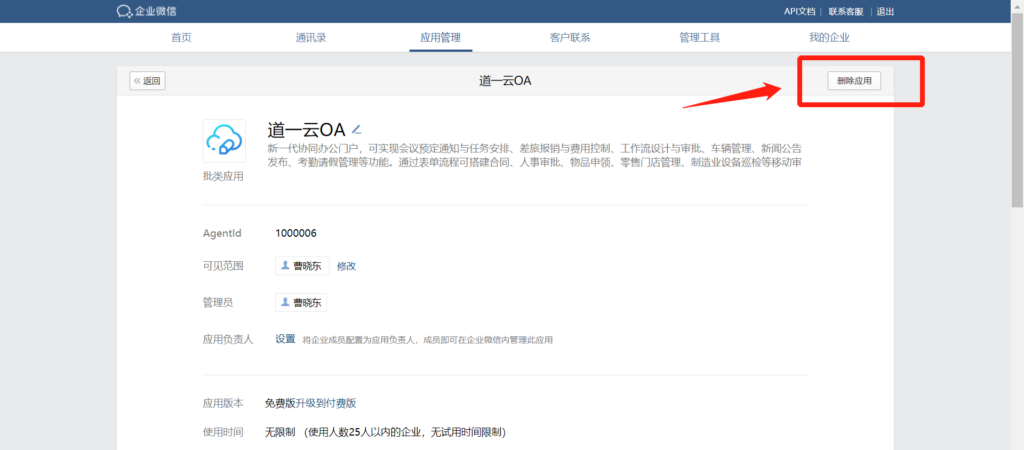Open the 客户联系 tab

pos(569,37)
